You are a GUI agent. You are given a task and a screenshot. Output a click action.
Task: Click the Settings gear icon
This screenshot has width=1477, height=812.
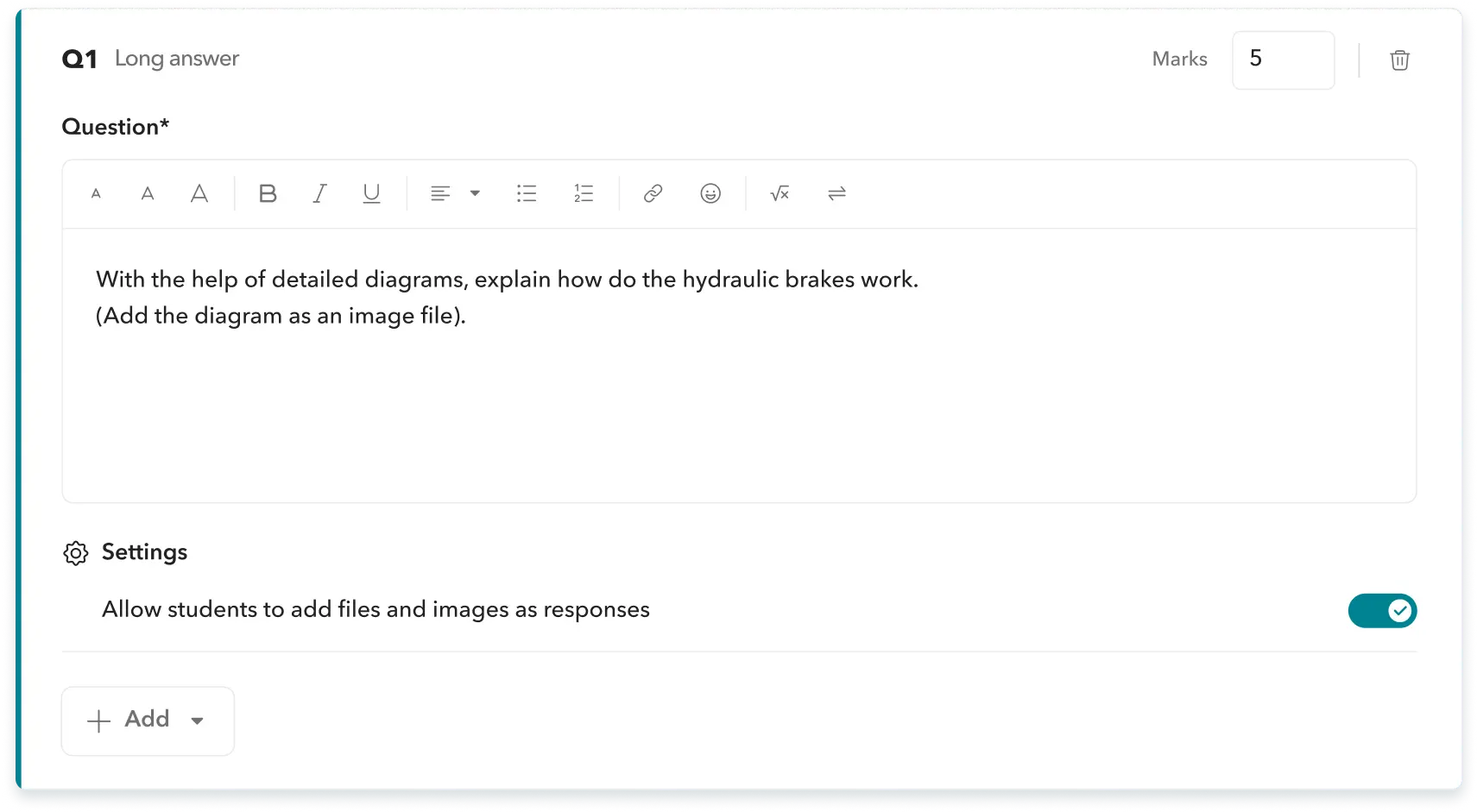click(76, 553)
